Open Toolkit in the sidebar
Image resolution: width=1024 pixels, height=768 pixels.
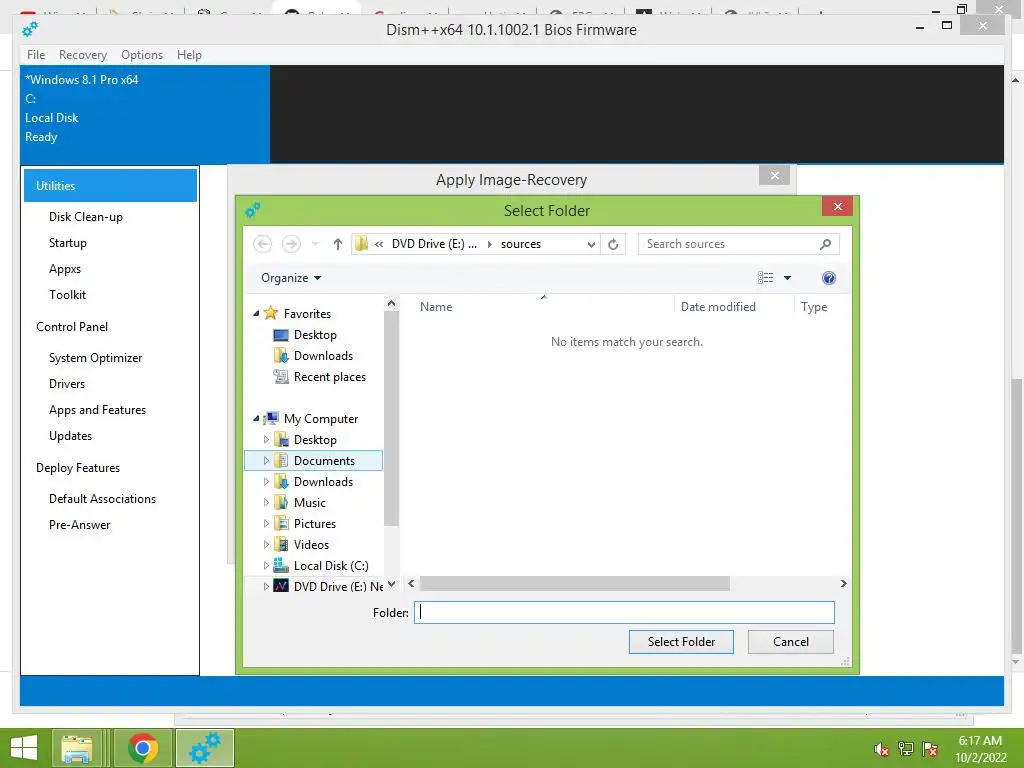[68, 295]
